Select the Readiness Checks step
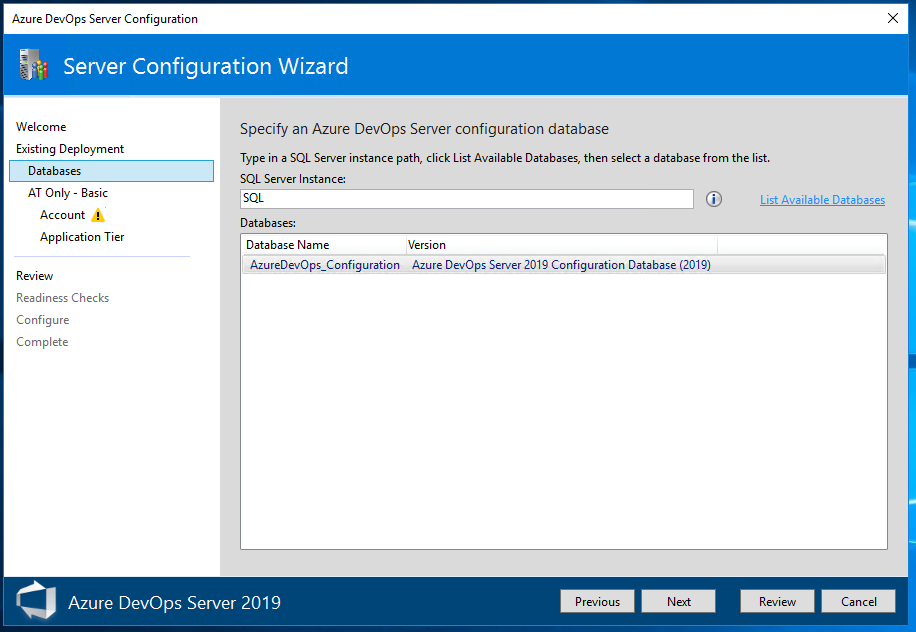 63,298
